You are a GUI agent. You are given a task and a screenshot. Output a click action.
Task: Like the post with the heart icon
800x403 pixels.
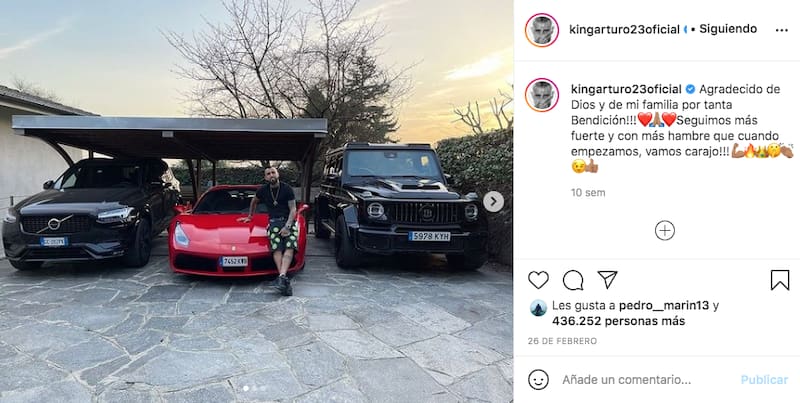click(538, 280)
